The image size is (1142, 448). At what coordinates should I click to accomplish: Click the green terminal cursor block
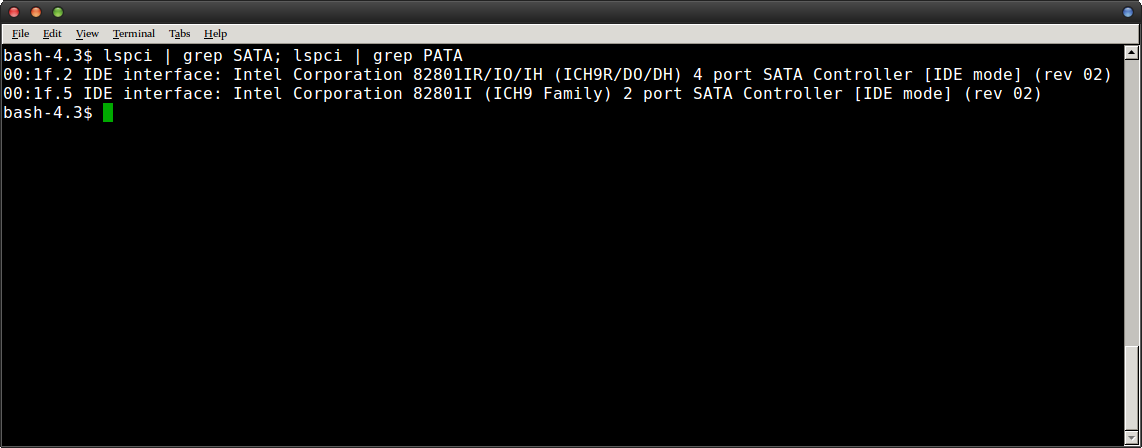[x=108, y=113]
